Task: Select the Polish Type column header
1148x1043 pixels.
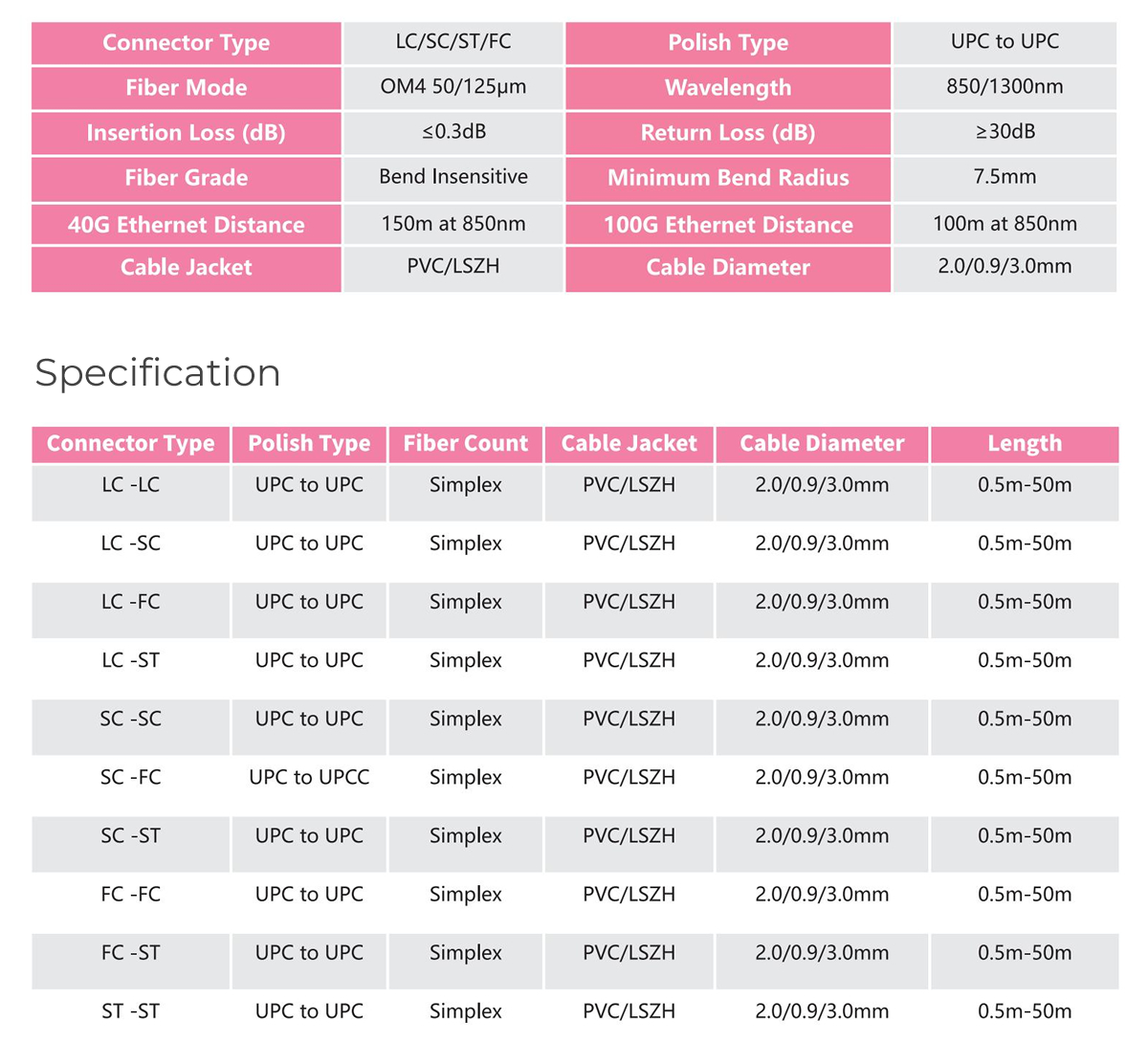Action: click(309, 444)
